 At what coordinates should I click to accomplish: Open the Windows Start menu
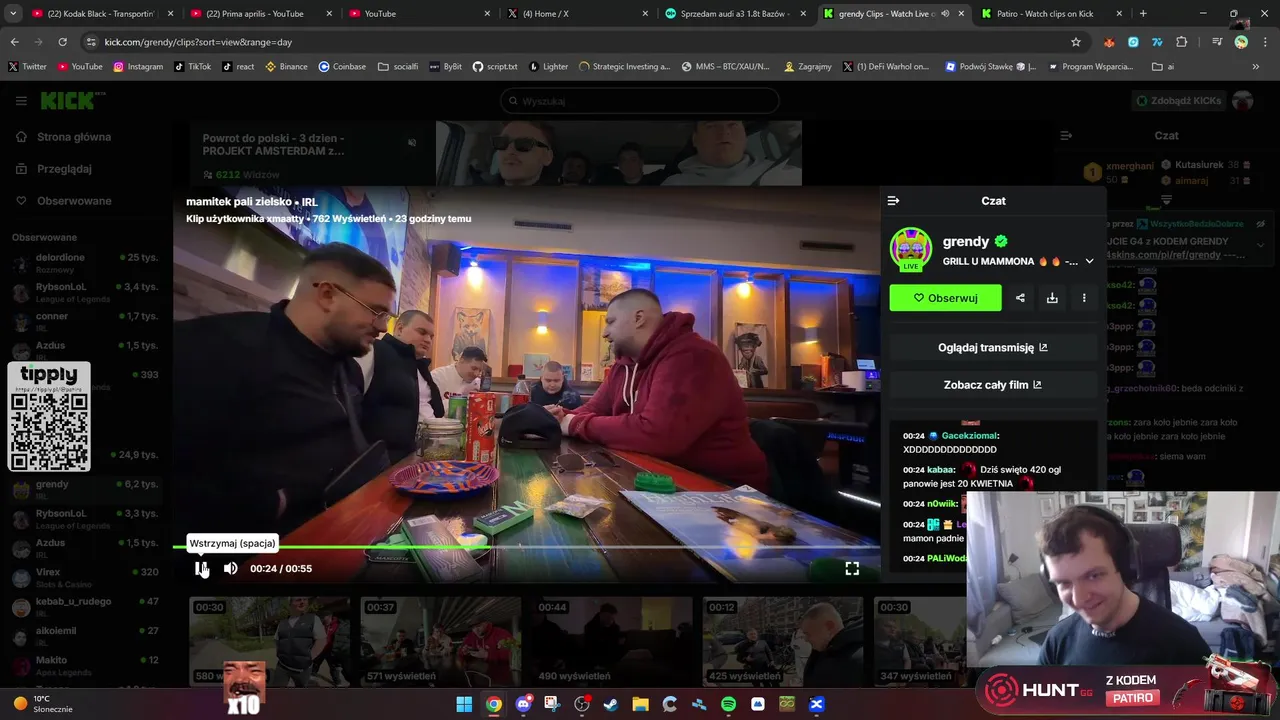(x=464, y=704)
